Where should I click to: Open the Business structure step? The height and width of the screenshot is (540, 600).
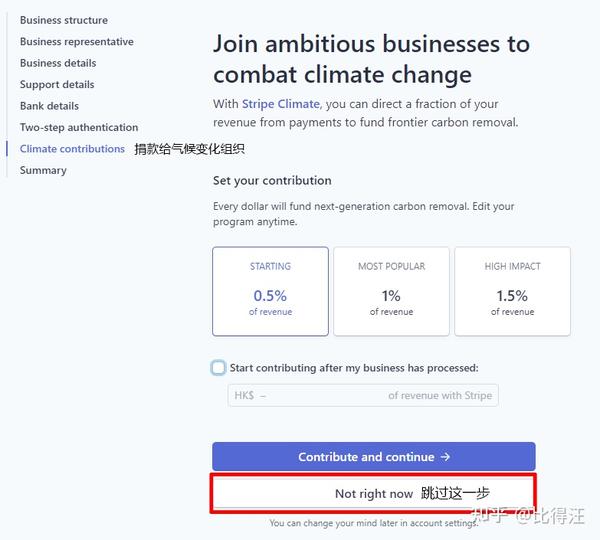click(x=64, y=20)
